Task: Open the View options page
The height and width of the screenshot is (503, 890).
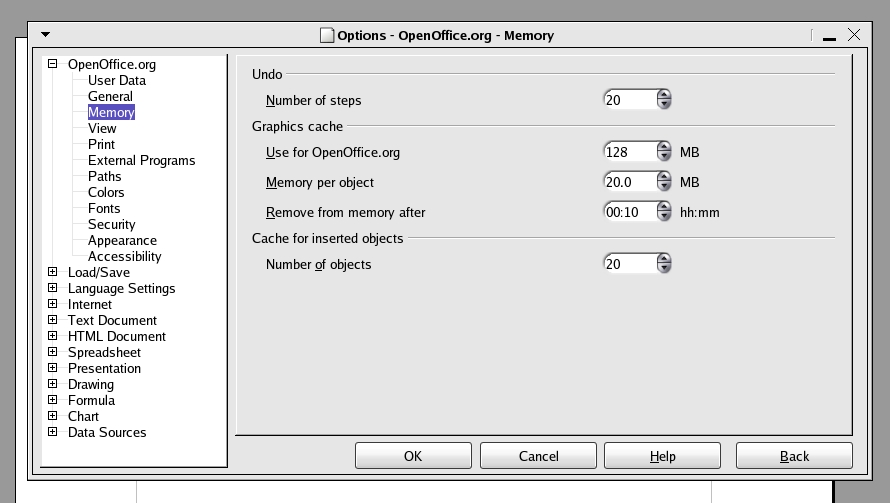Action: 102,128
